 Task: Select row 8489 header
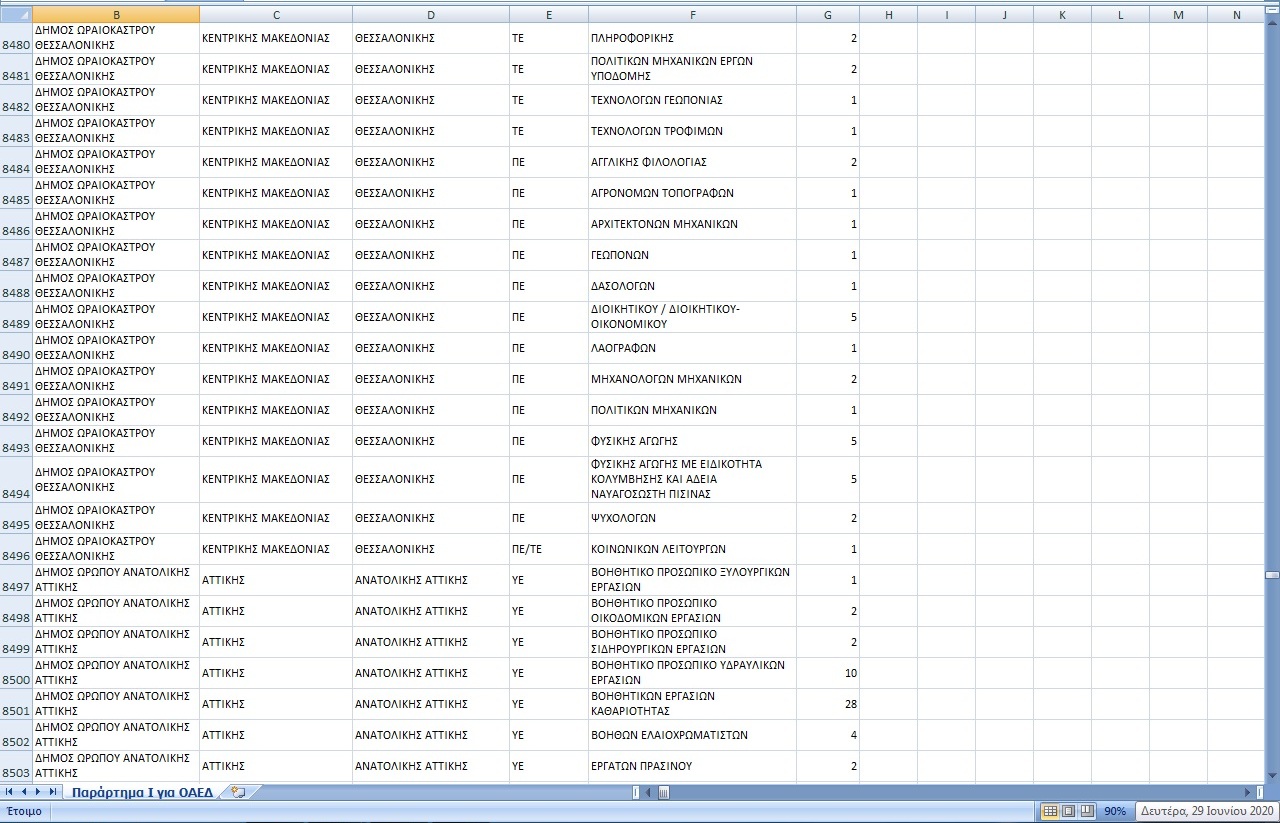[x=16, y=317]
